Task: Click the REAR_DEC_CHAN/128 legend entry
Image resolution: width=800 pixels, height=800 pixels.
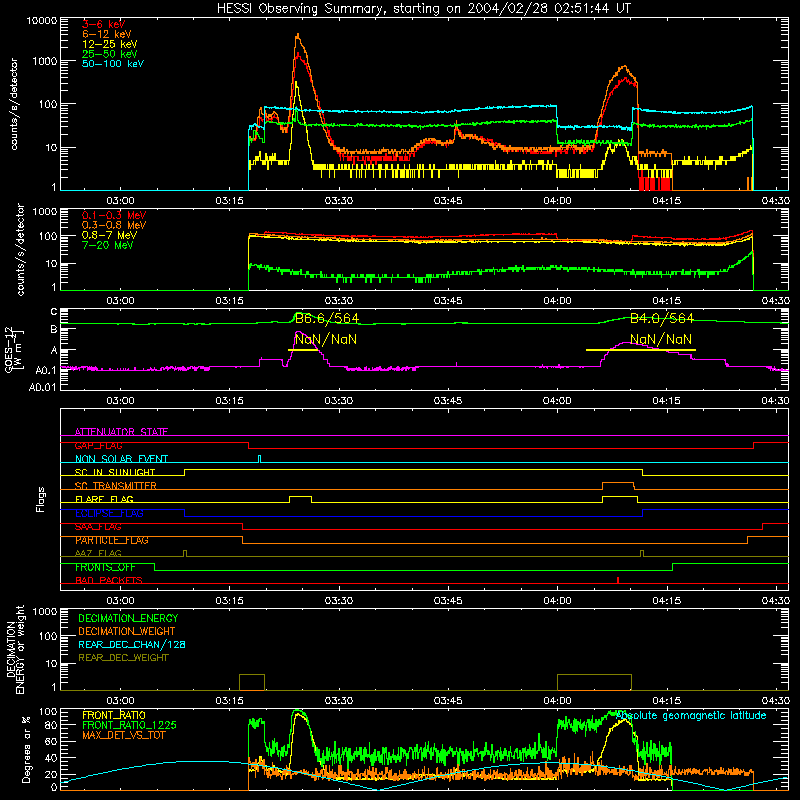Action: pos(132,644)
